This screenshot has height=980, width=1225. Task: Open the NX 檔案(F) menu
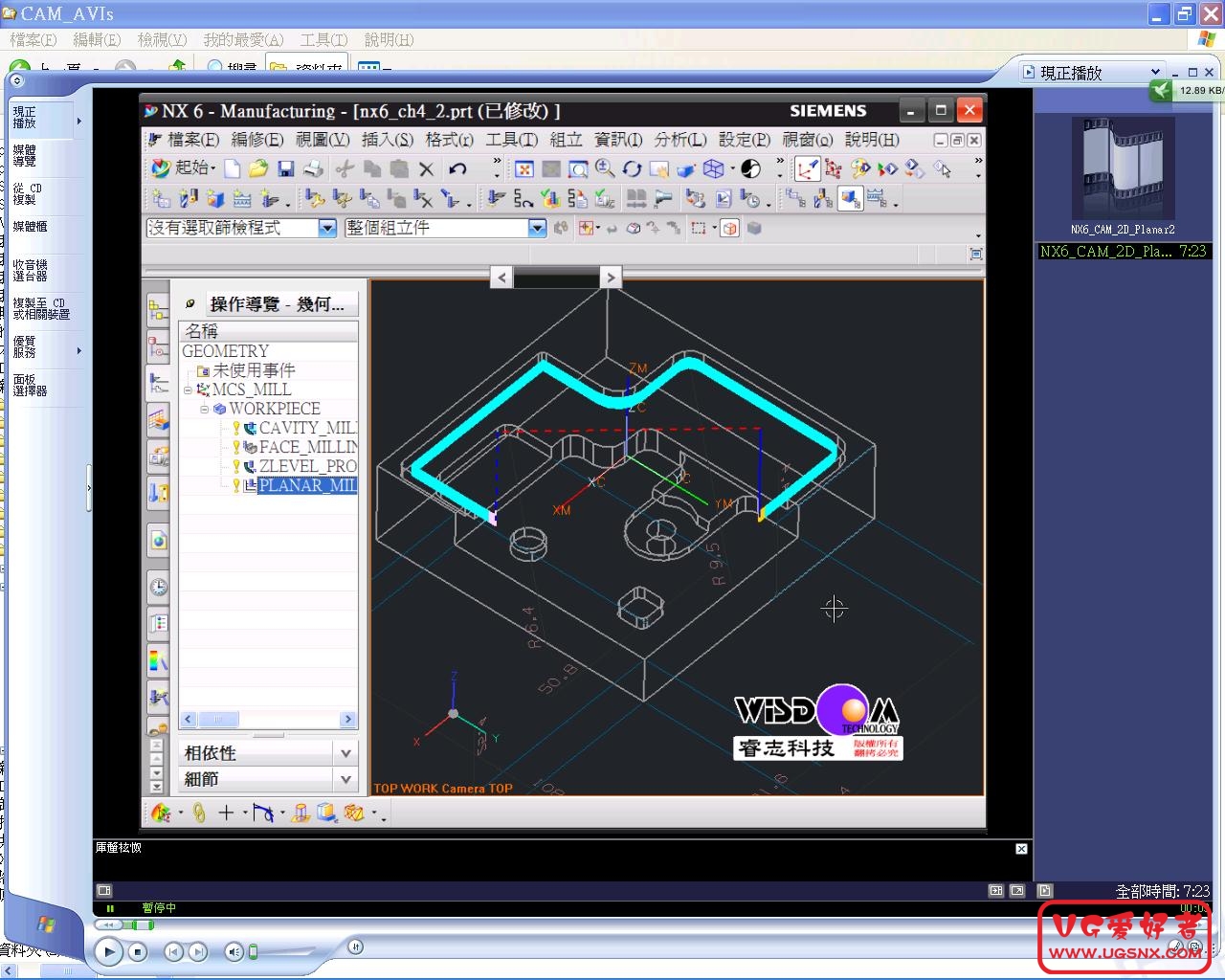(x=193, y=140)
